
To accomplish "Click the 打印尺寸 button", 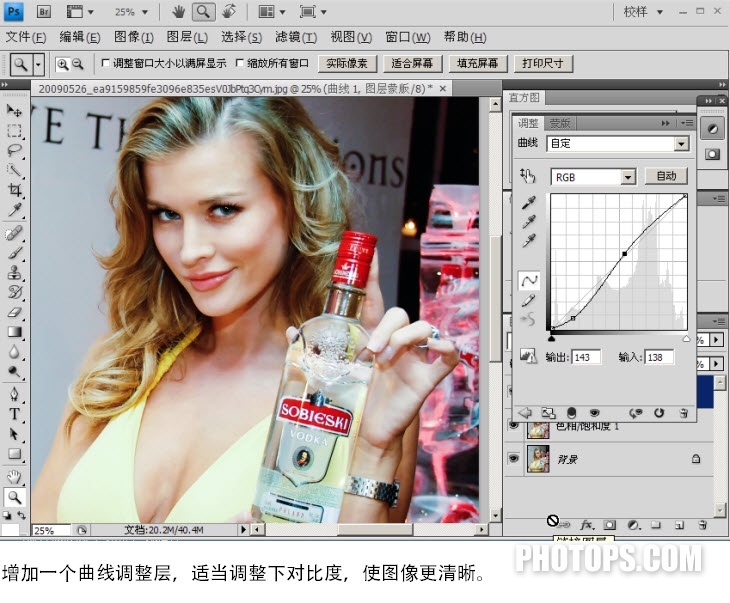I will 543,63.
